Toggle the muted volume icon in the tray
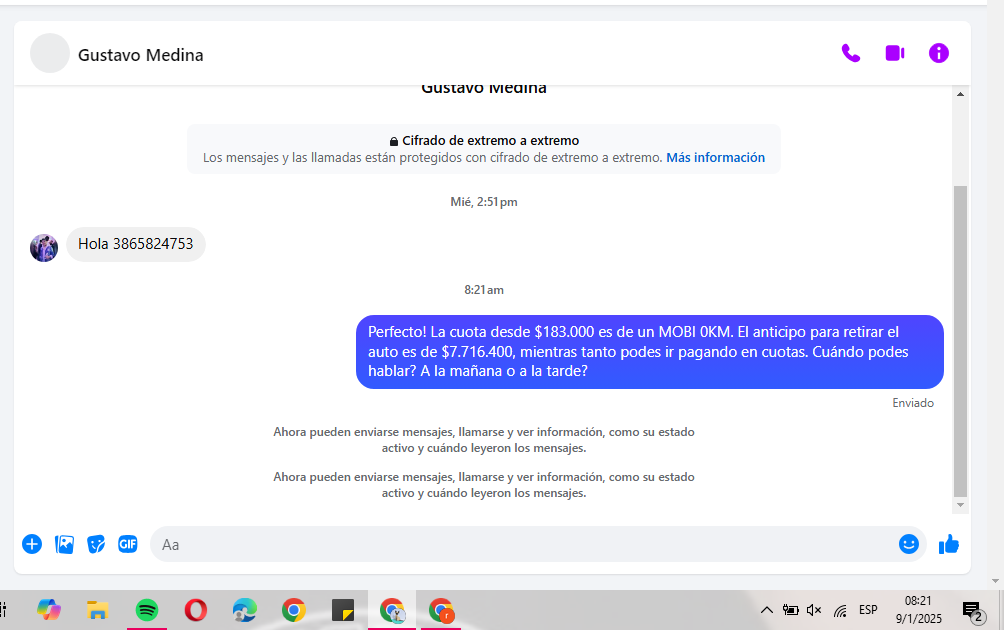Image resolution: width=1004 pixels, height=630 pixels. pos(814,610)
